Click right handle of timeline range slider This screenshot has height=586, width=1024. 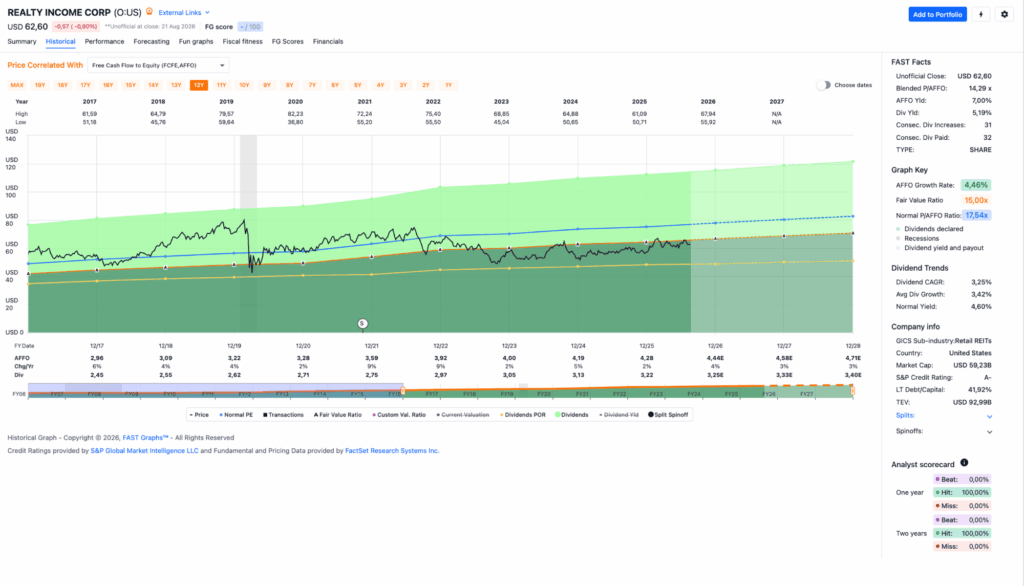point(852,391)
